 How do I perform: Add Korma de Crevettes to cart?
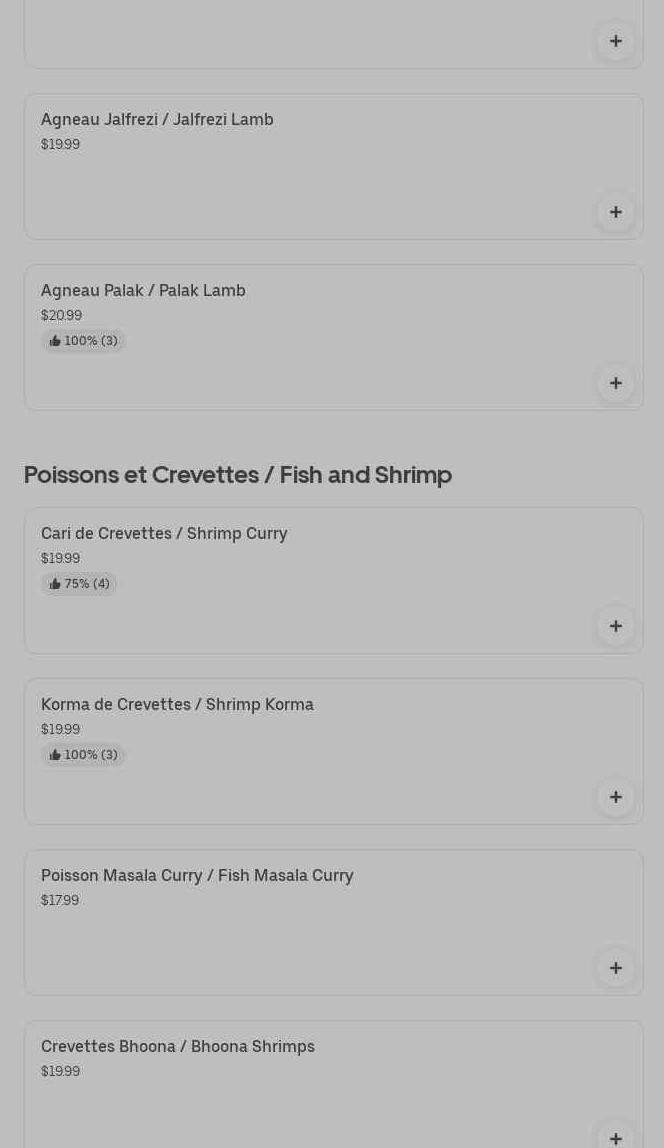click(615, 797)
